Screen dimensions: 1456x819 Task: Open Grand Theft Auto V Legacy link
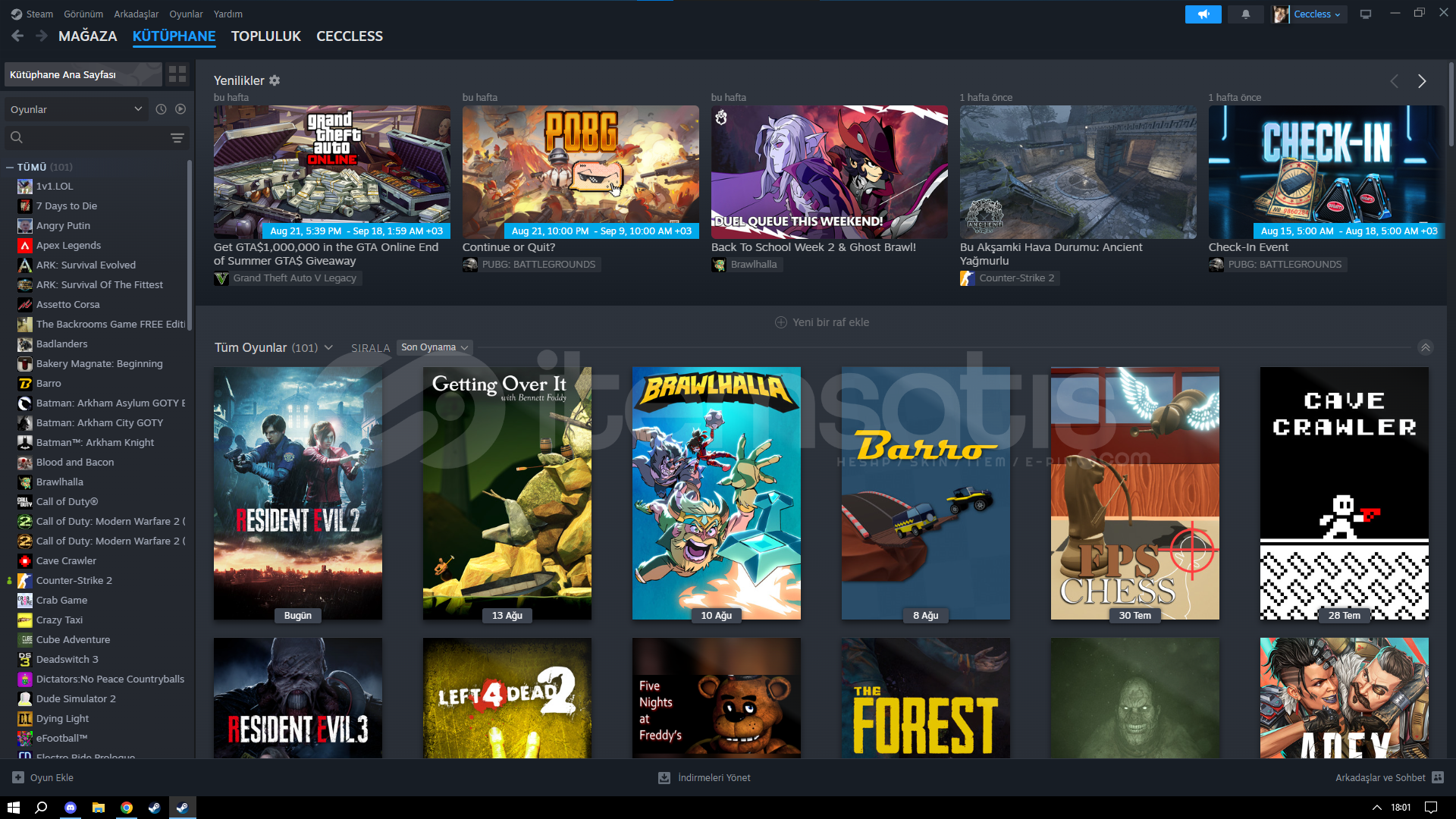tap(287, 278)
